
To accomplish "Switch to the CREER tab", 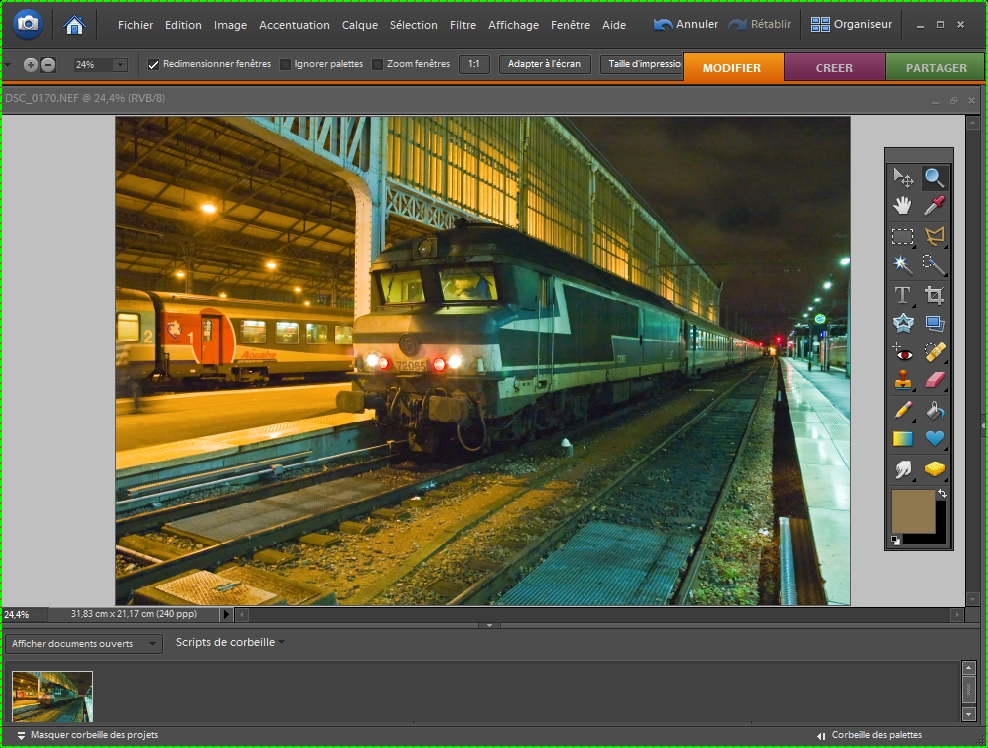I will coord(834,67).
